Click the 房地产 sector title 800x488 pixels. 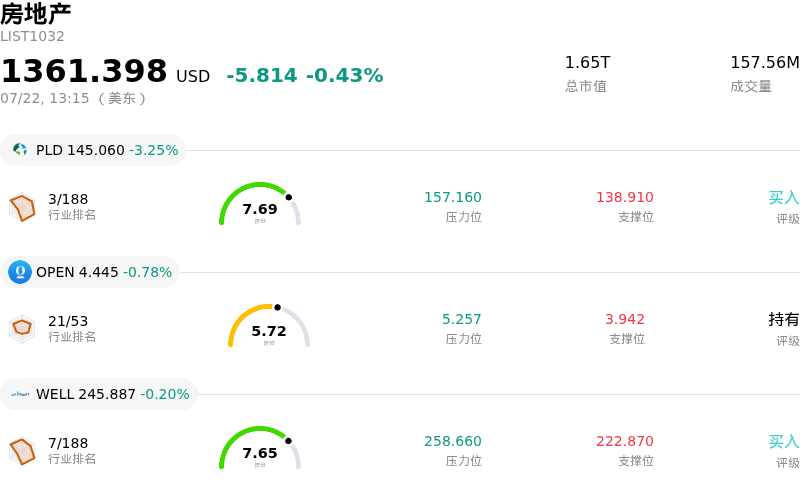[x=35, y=14]
